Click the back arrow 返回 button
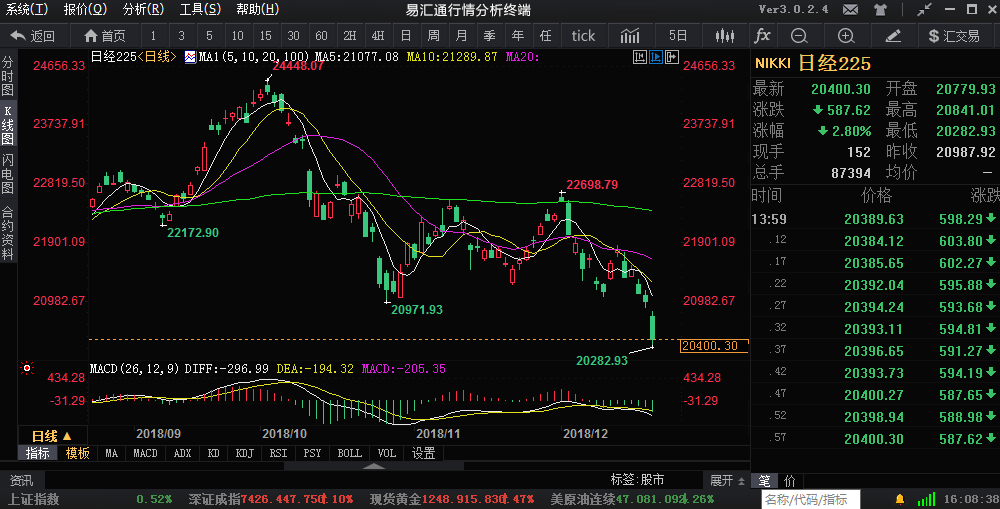The width and height of the screenshot is (1000, 509). (33, 36)
